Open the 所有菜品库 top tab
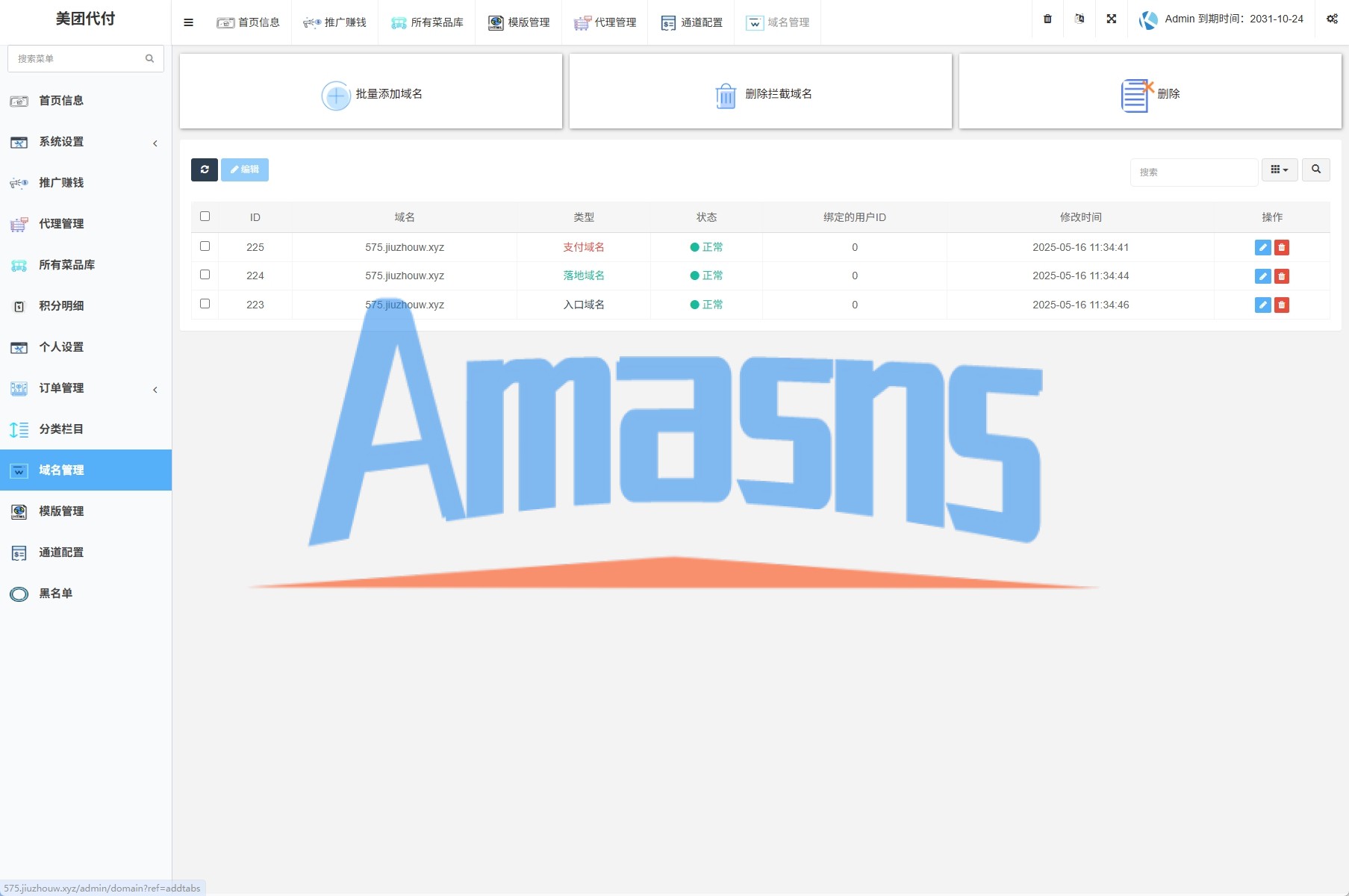The image size is (1349, 896). pos(426,22)
